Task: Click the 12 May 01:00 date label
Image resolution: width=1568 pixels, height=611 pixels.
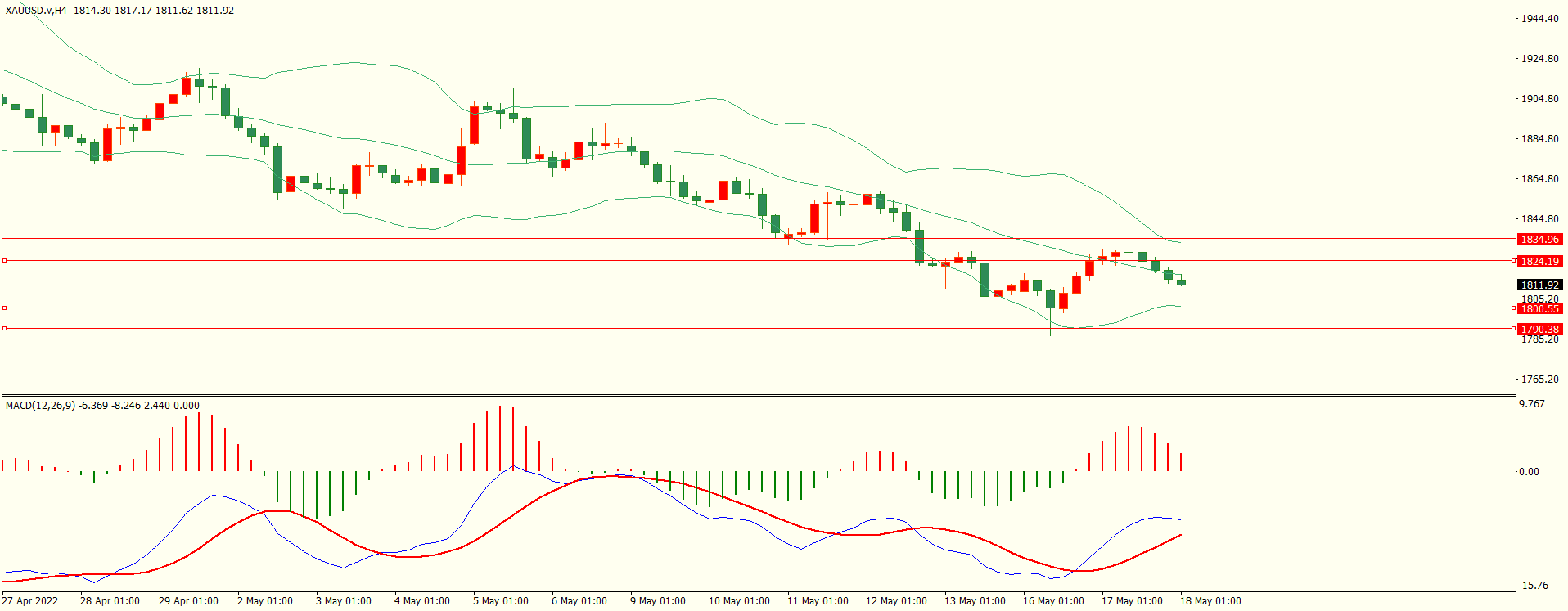Action: [896, 601]
